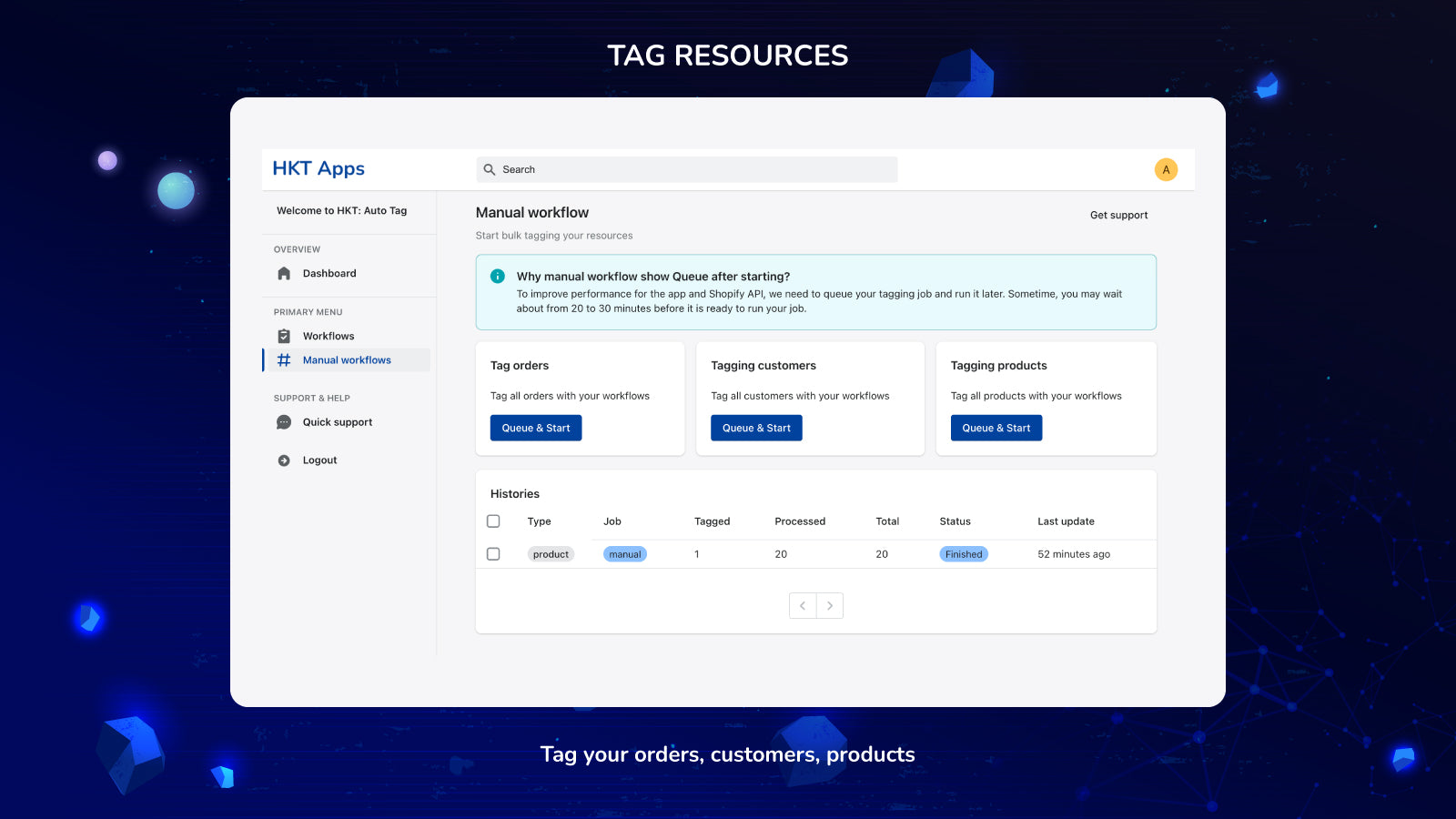Click the Finished status badge
Image resolution: width=1456 pixels, height=819 pixels.
963,553
